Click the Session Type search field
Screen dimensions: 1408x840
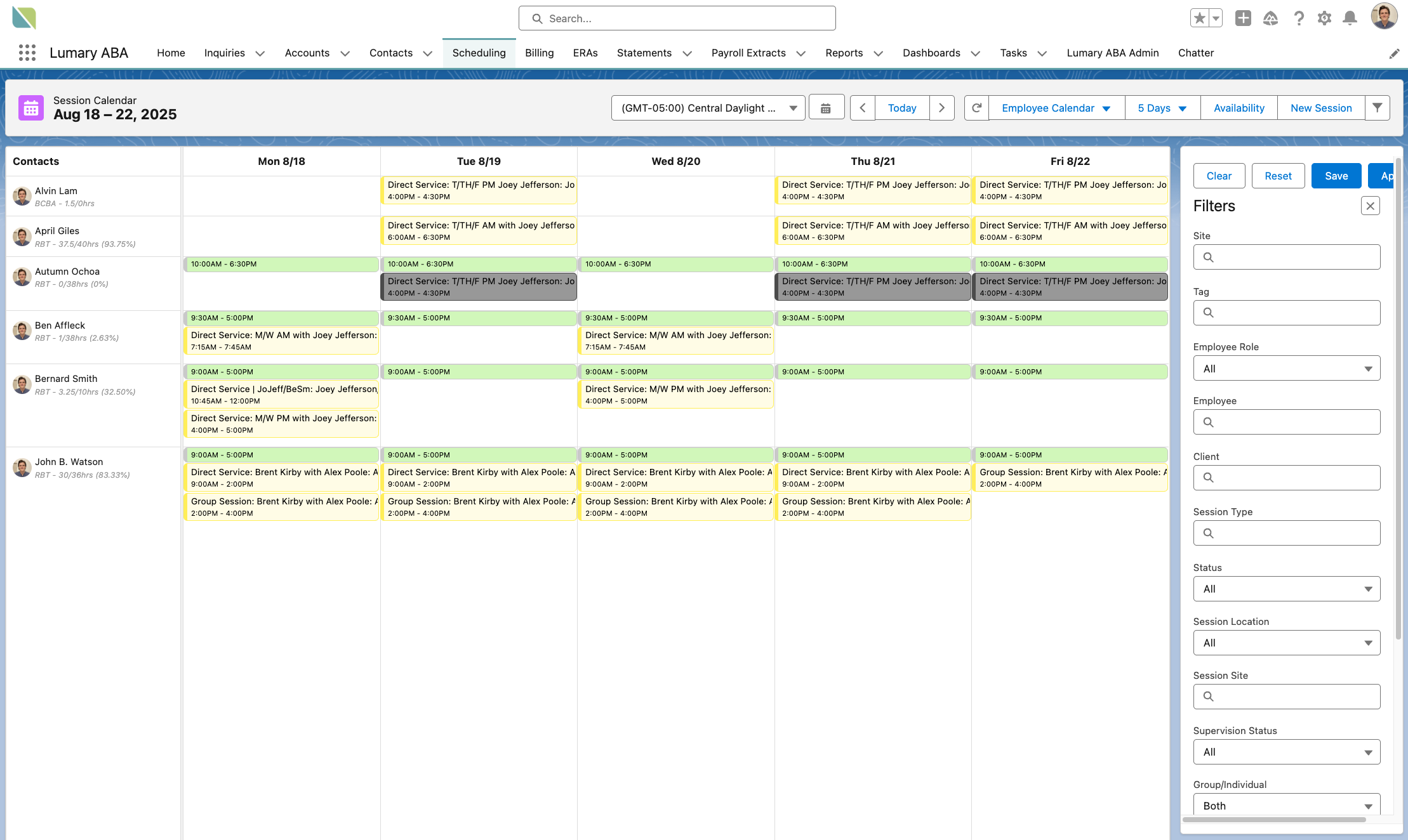point(1286,533)
